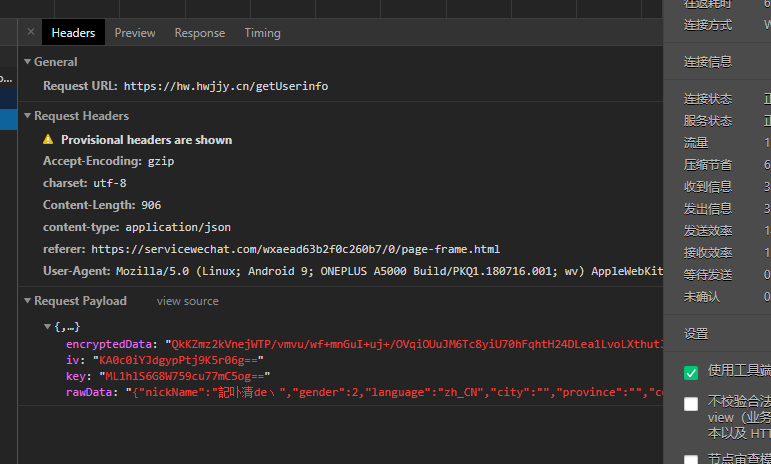Enable the 不校验合法 checkbox
The width and height of the screenshot is (771, 464).
[691, 404]
